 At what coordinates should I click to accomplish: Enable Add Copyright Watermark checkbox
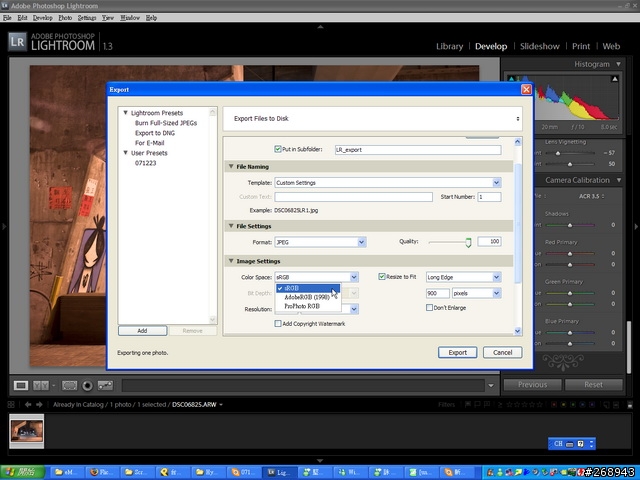click(x=278, y=324)
